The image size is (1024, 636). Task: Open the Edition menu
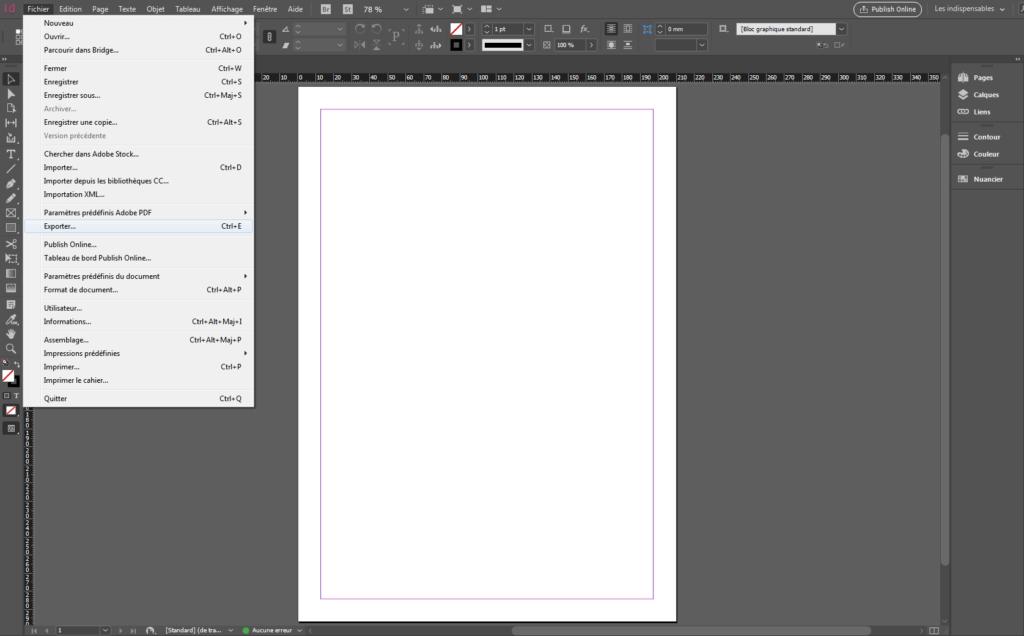click(x=70, y=9)
